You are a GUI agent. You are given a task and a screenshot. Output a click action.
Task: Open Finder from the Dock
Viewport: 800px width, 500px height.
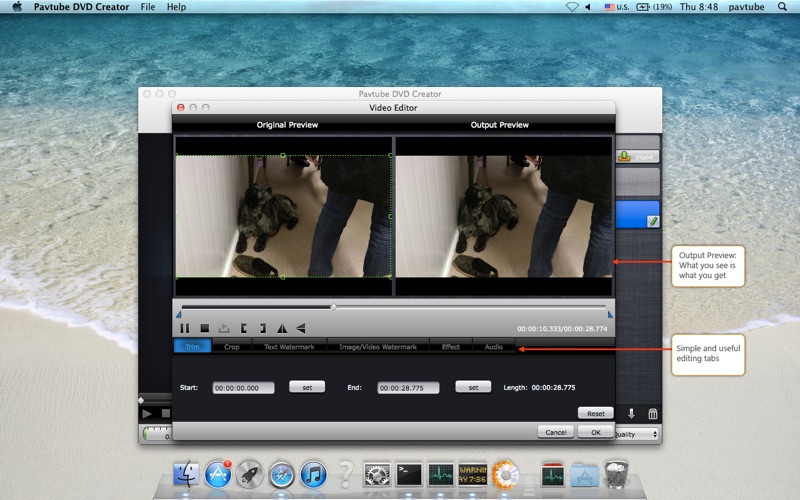tap(186, 474)
